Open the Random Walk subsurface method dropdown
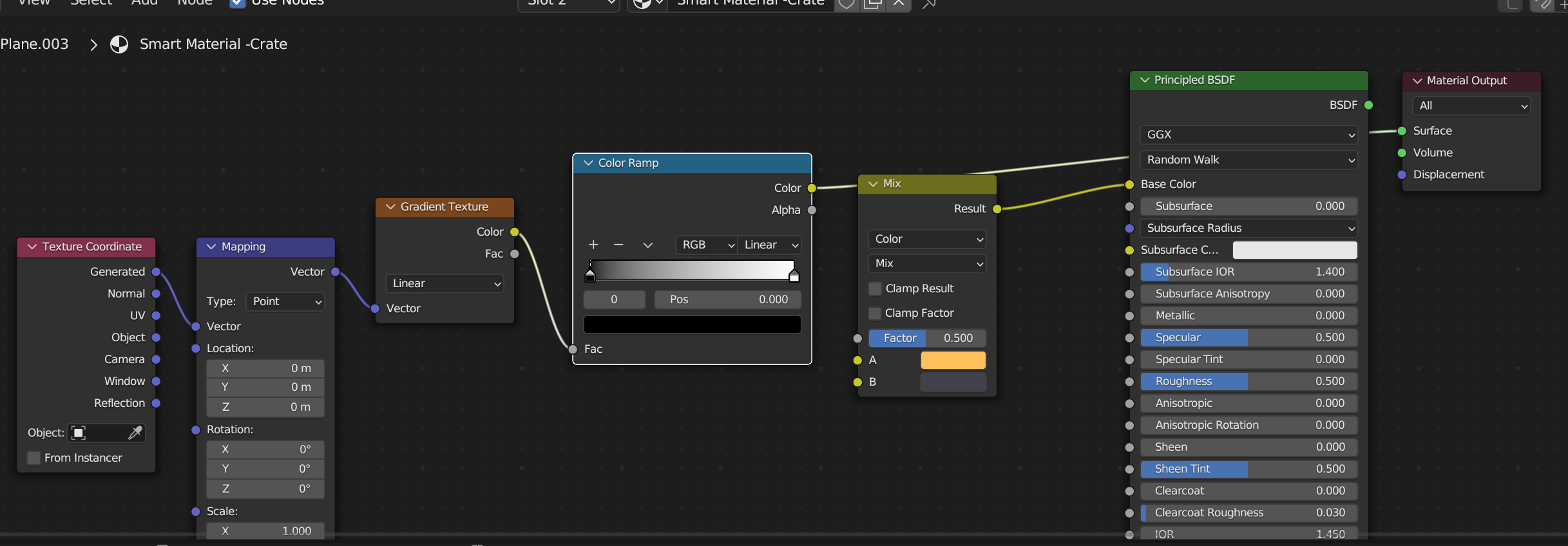The height and width of the screenshot is (546, 1568). (x=1248, y=160)
